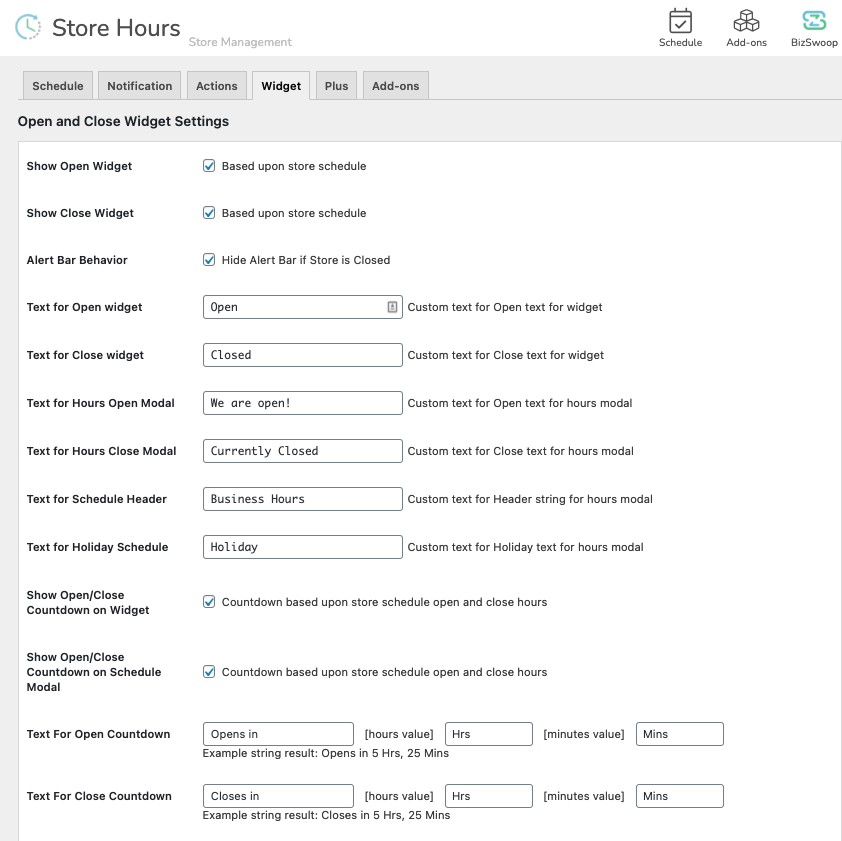The width and height of the screenshot is (842, 841).
Task: Click the Open and Close Widget Settings heading
Action: [124, 121]
